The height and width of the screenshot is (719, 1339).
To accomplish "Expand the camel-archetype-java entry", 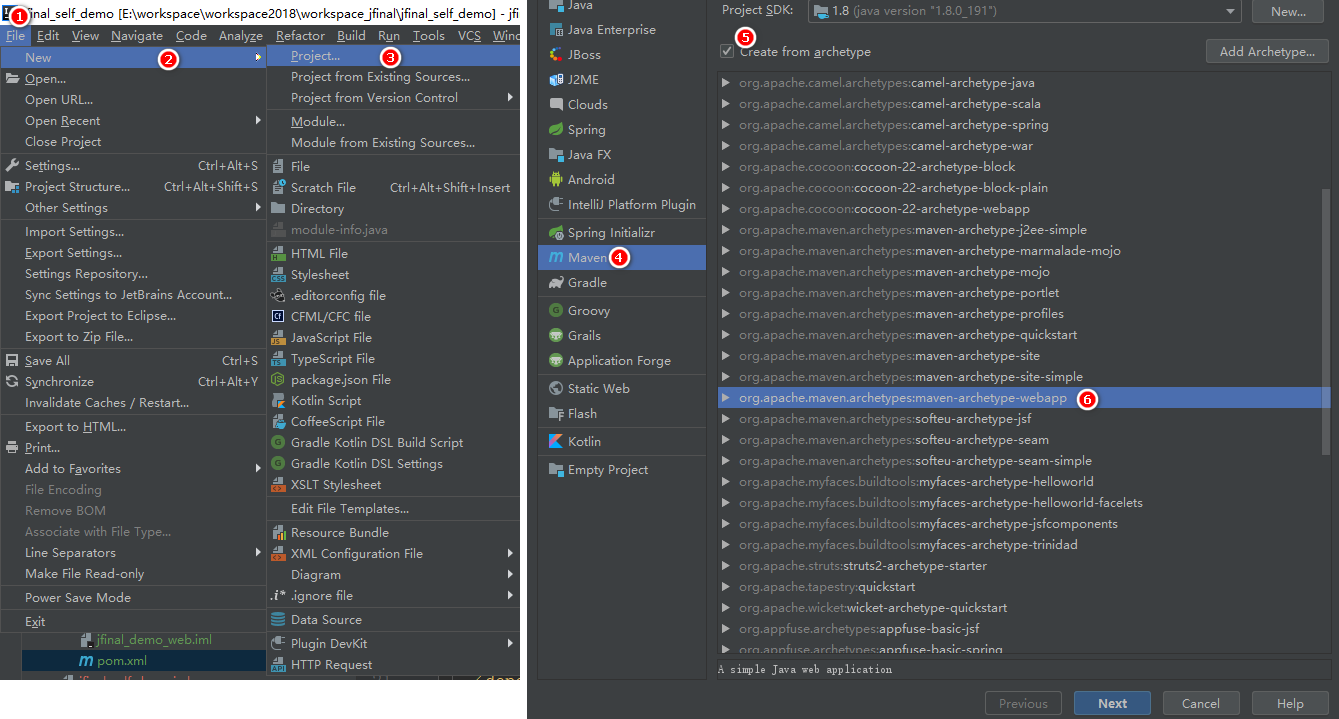I will click(x=726, y=83).
